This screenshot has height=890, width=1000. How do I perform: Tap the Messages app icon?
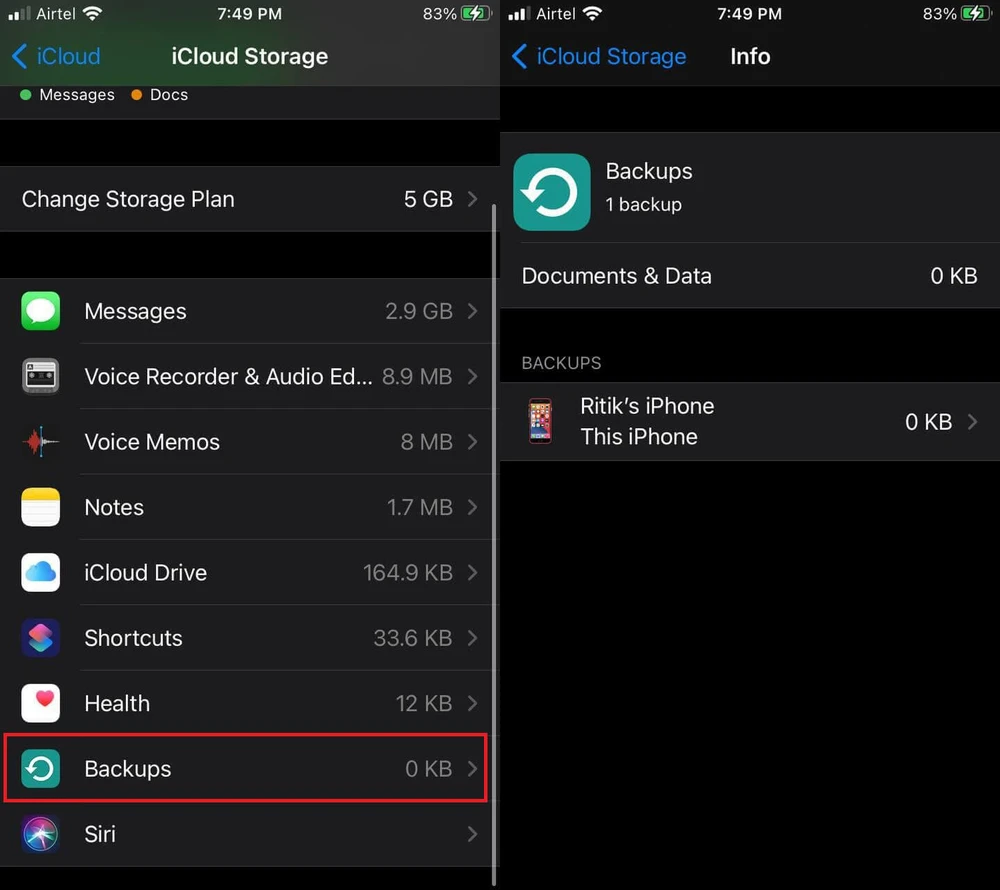tap(41, 311)
